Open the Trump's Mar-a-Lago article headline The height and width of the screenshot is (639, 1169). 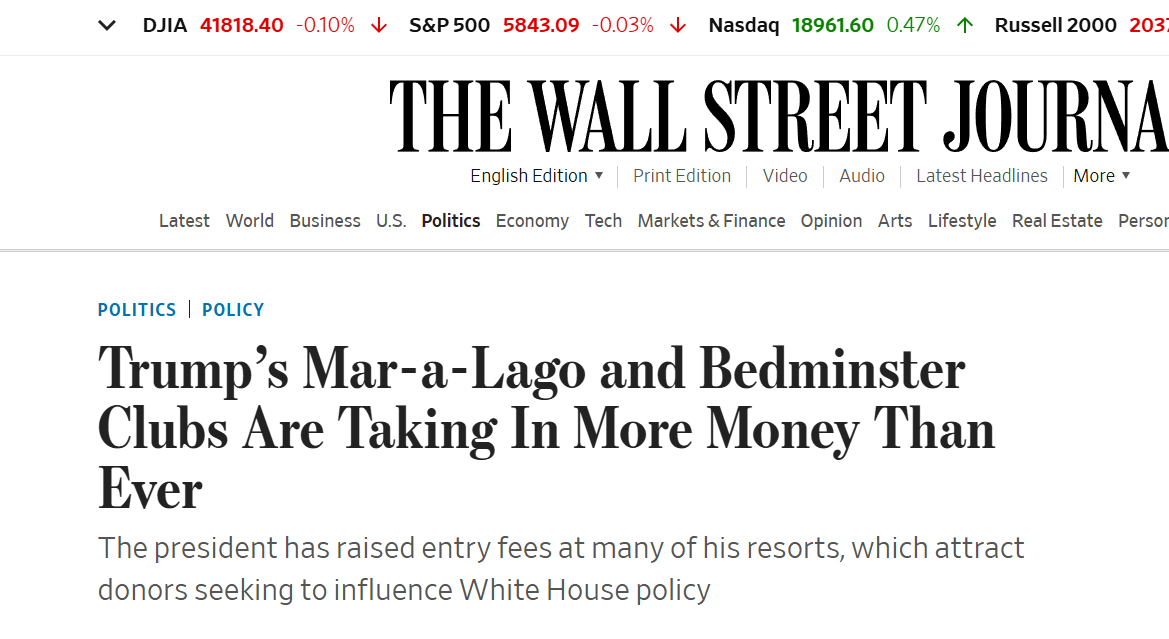click(546, 429)
